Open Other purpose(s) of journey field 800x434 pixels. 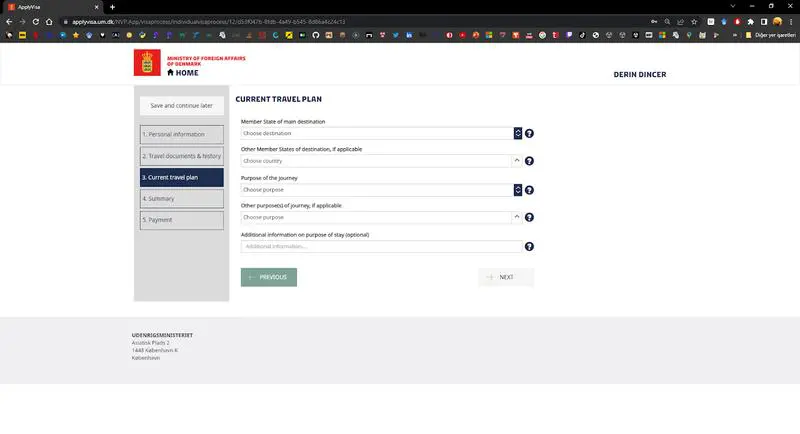[376, 217]
